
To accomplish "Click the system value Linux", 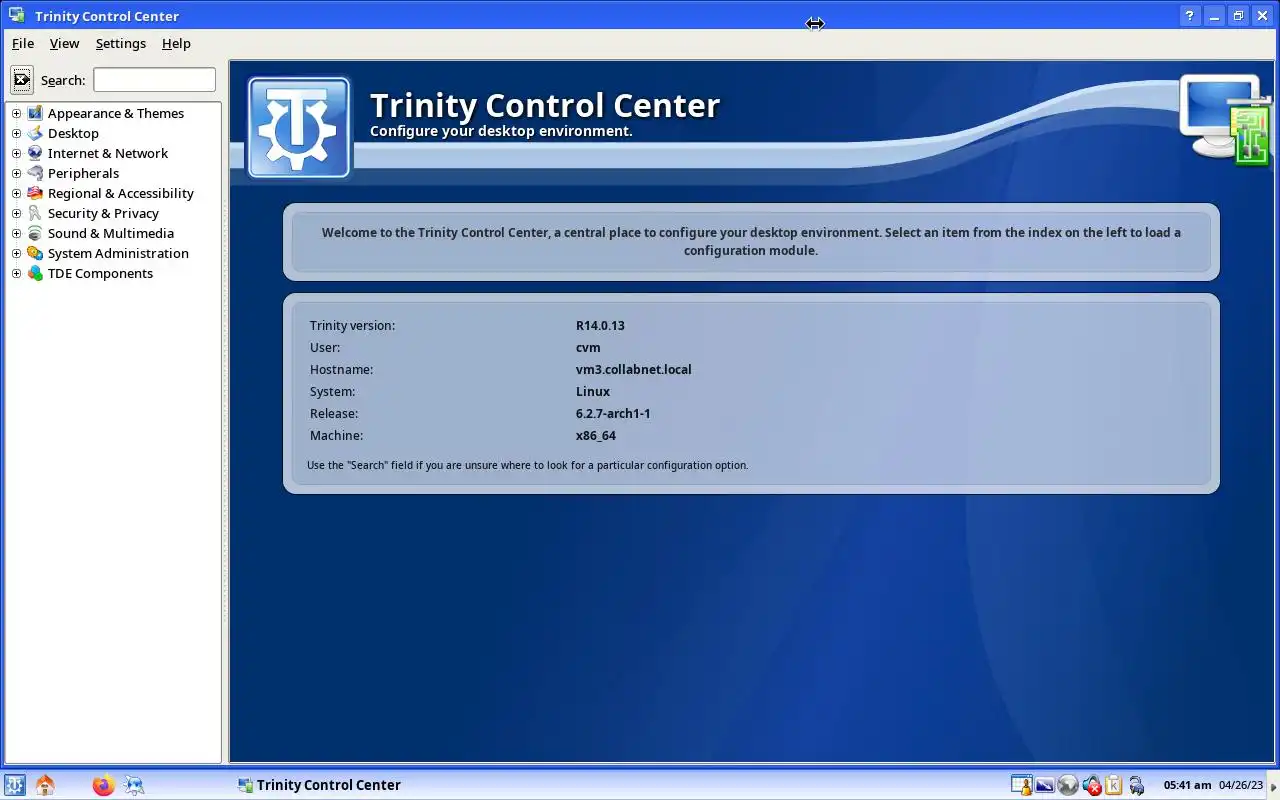I will pos(593,391).
